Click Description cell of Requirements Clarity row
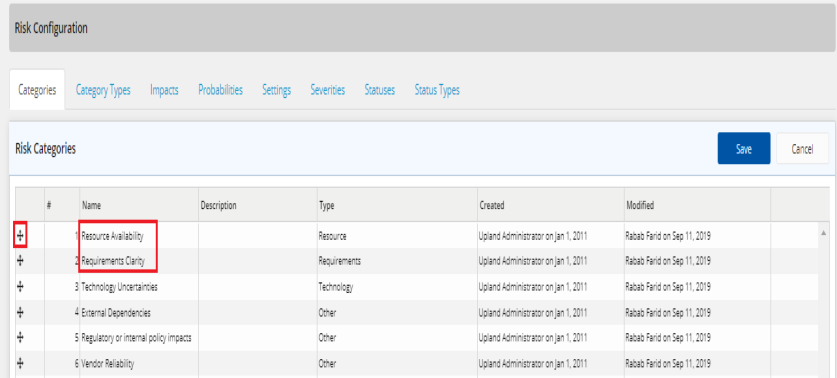Viewport: 837px width, 378px height. tap(258, 261)
